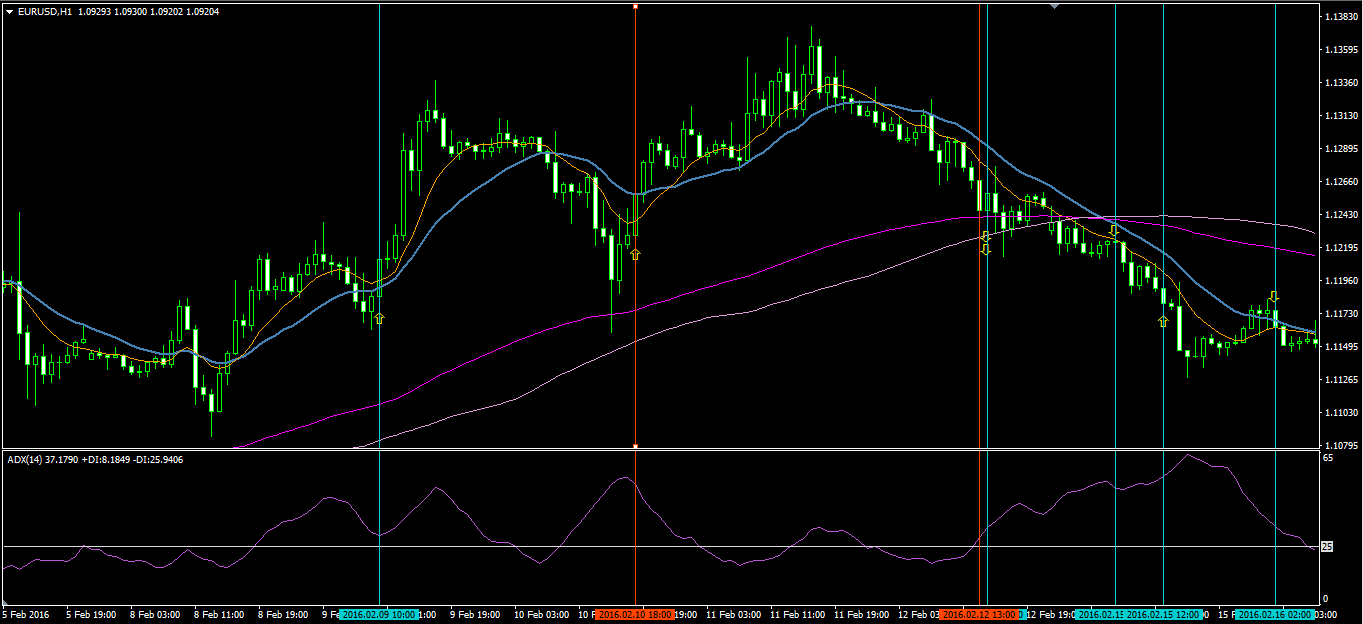
Task: Click the EURUSD,H1 chart title text
Action: click(x=40, y=11)
